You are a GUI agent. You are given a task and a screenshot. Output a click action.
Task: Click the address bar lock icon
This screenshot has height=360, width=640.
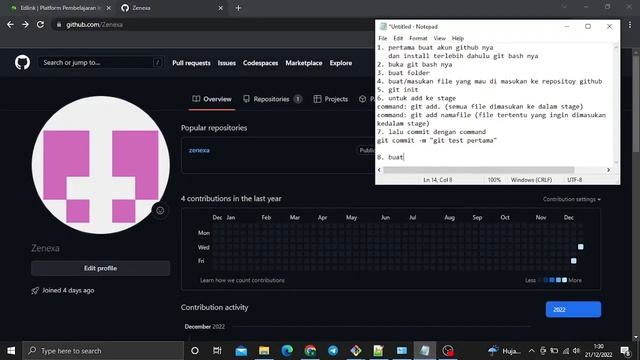click(x=59, y=24)
